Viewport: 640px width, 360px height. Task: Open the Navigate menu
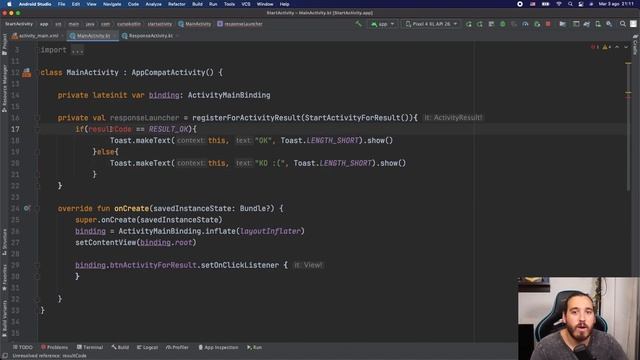112,4
